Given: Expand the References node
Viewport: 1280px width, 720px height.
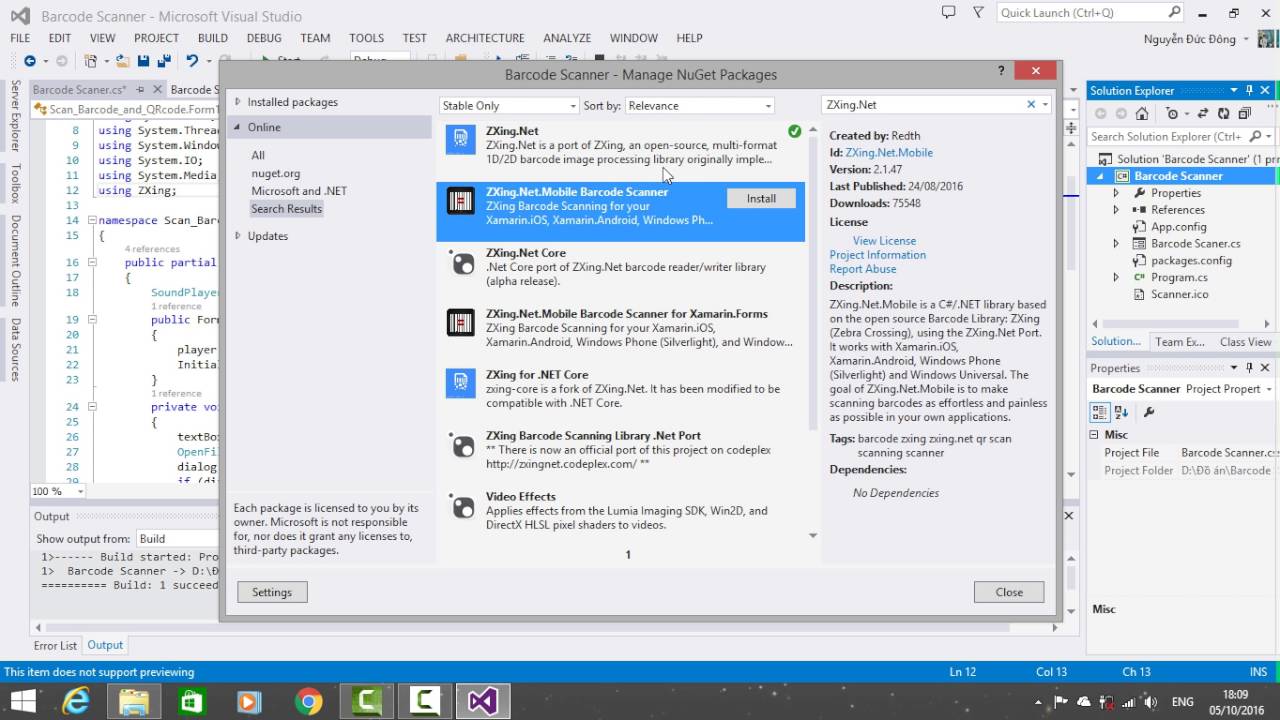Looking at the screenshot, I should pos(1116,210).
